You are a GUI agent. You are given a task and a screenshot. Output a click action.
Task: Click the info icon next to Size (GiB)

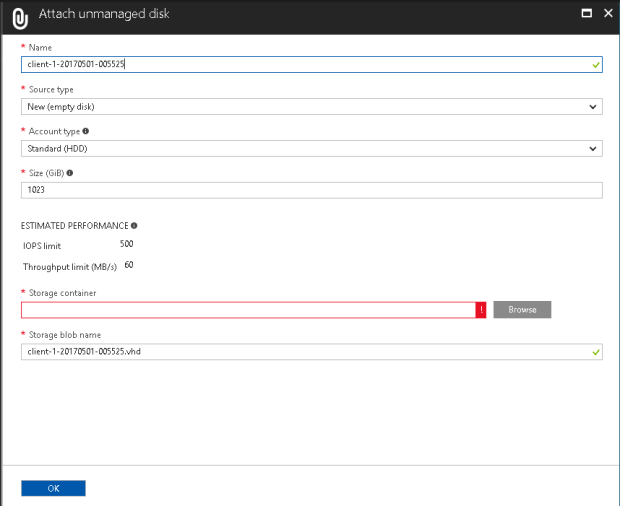pos(69,173)
